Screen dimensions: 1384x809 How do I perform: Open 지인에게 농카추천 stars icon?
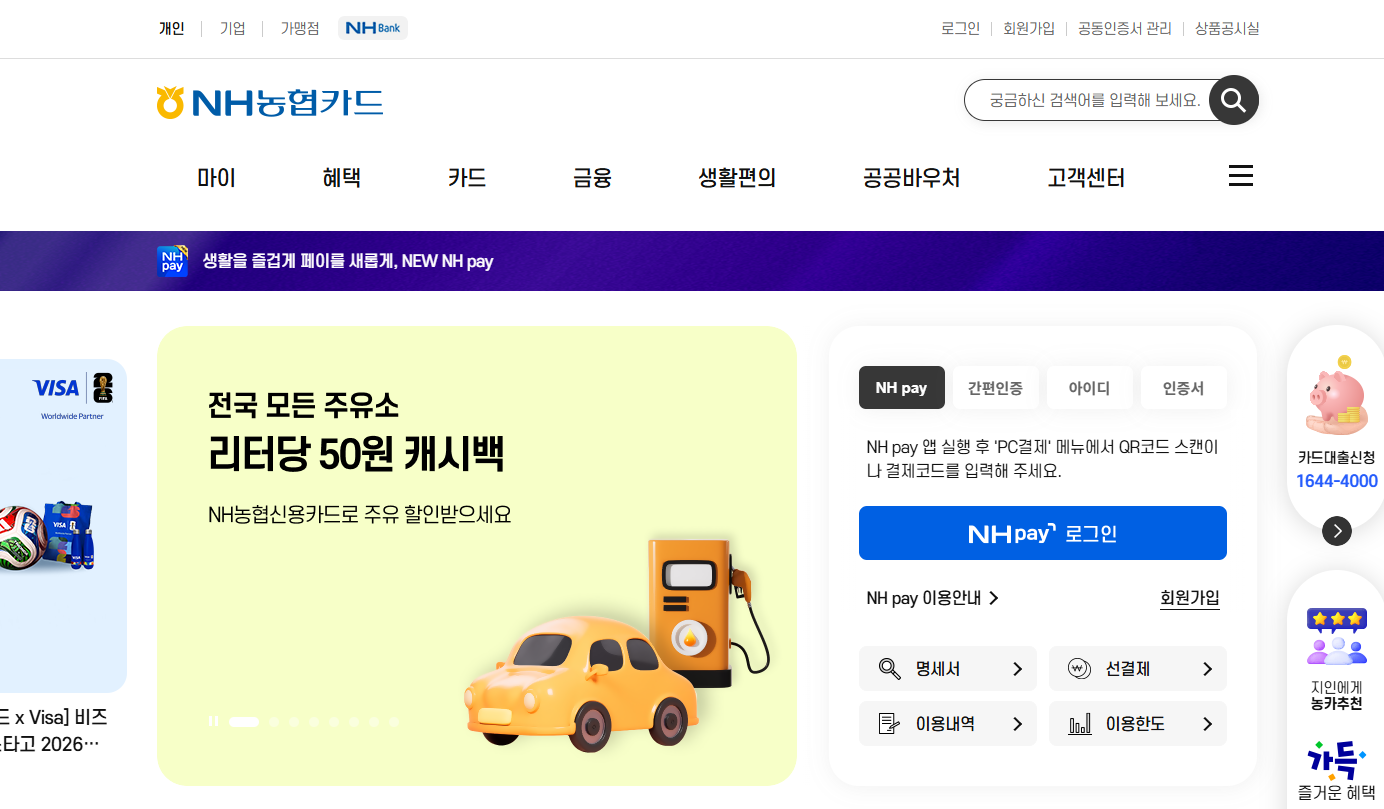point(1337,637)
